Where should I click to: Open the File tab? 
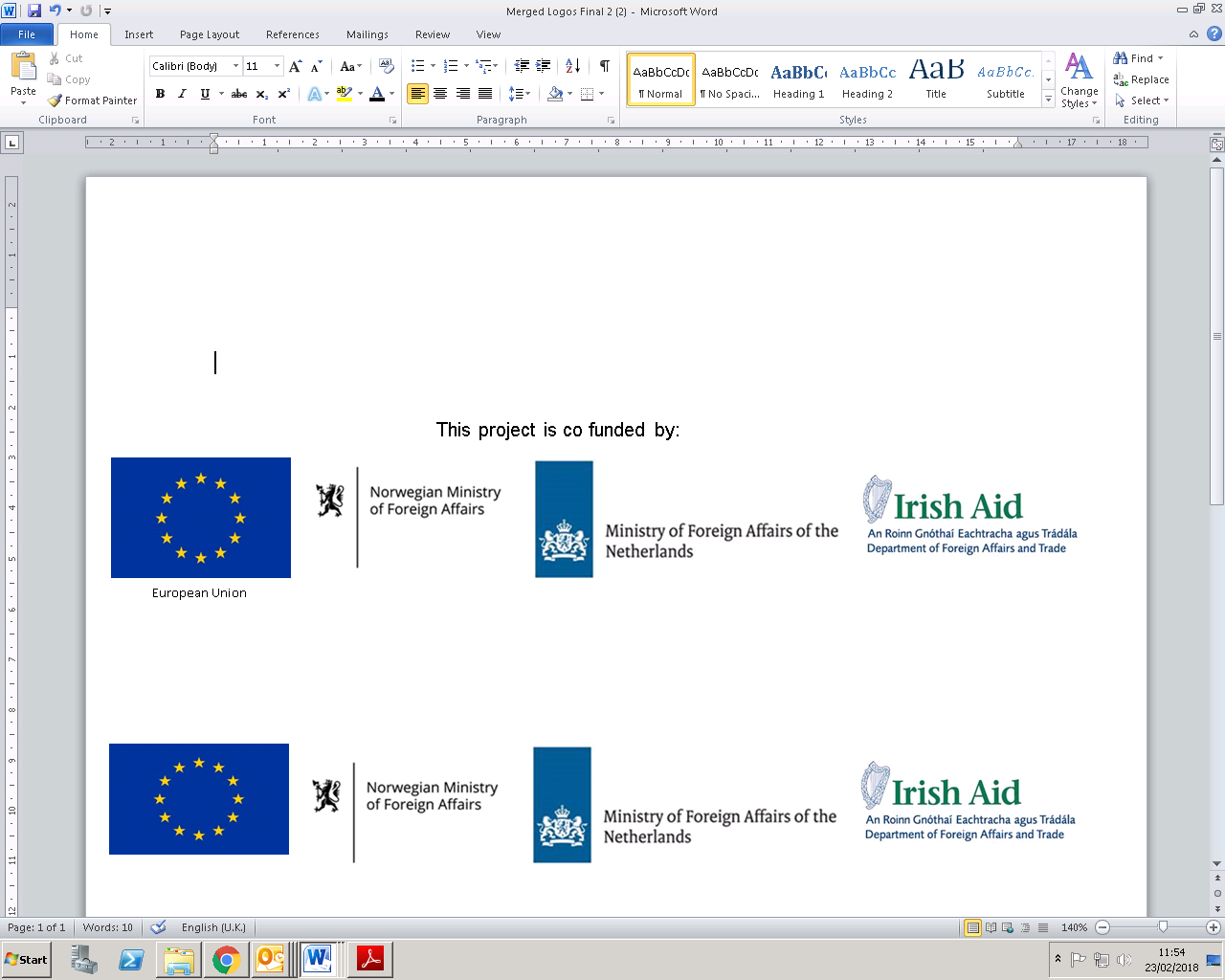pyautogui.click(x=27, y=34)
